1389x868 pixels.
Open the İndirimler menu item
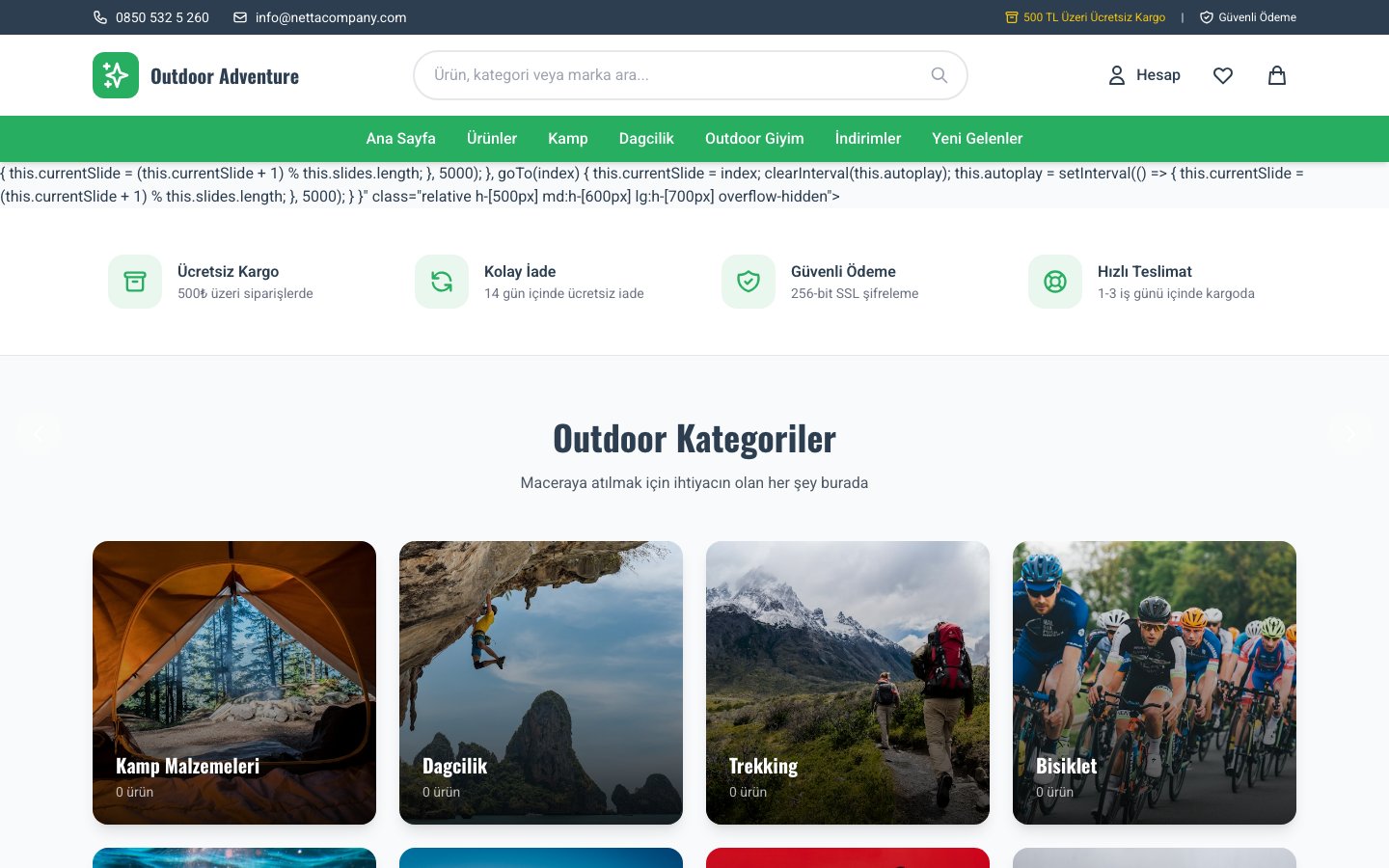[868, 139]
